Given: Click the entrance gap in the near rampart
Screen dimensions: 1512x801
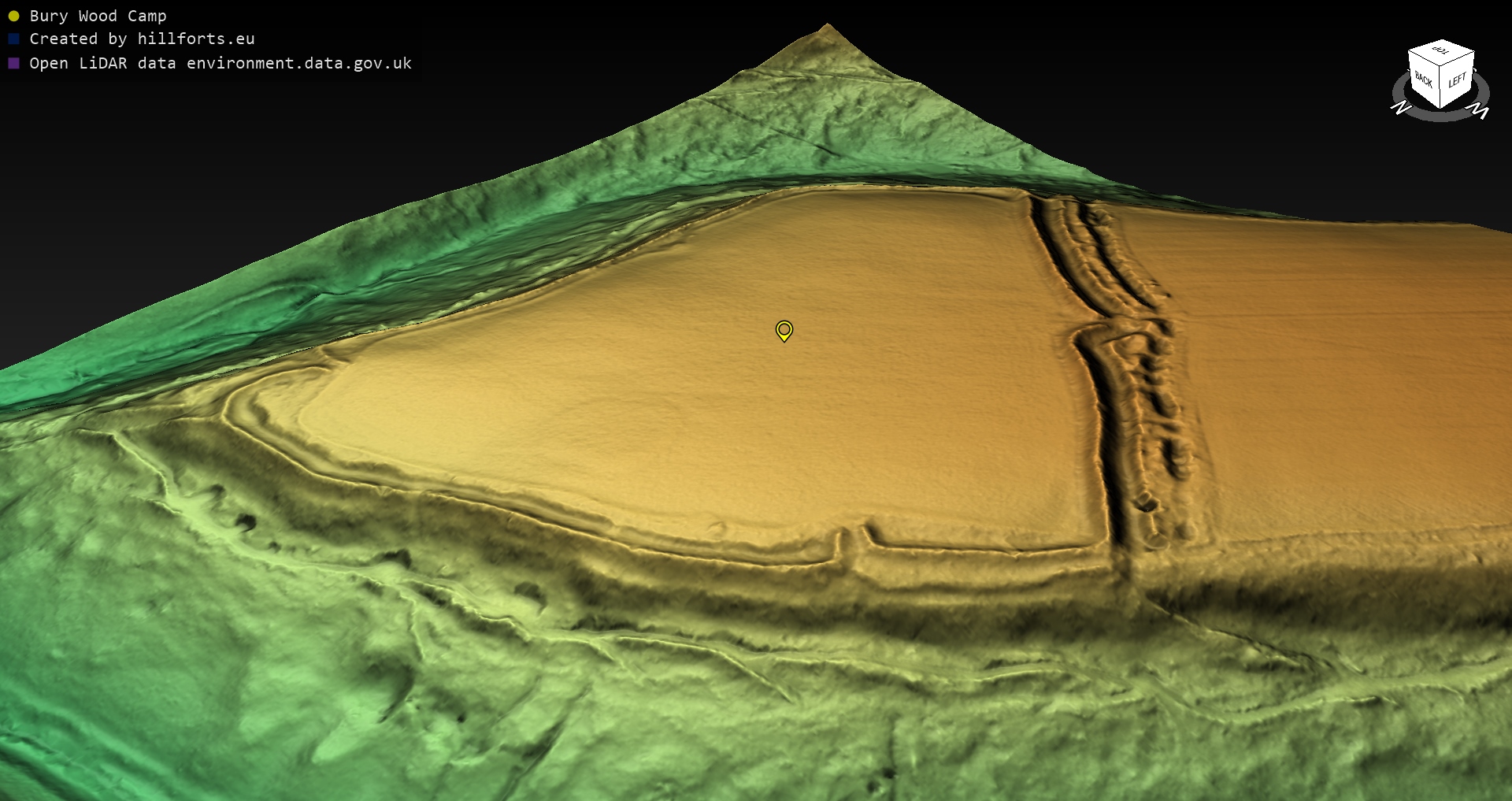Looking at the screenshot, I should tap(854, 543).
